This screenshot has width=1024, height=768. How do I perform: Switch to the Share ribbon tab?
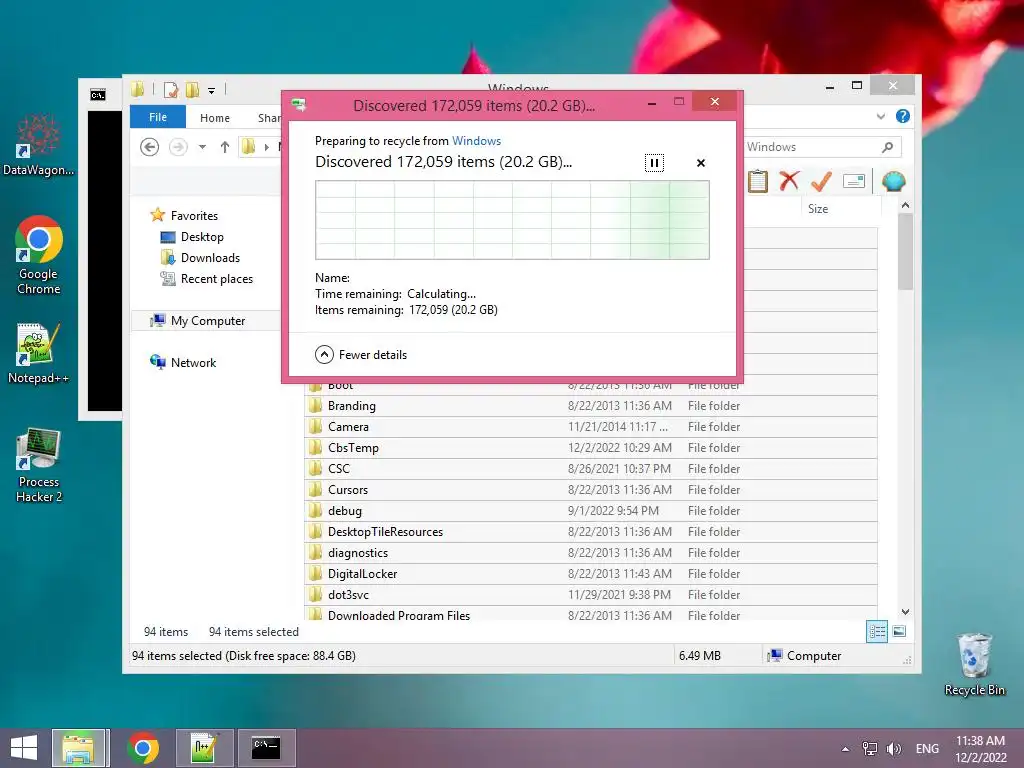[268, 118]
